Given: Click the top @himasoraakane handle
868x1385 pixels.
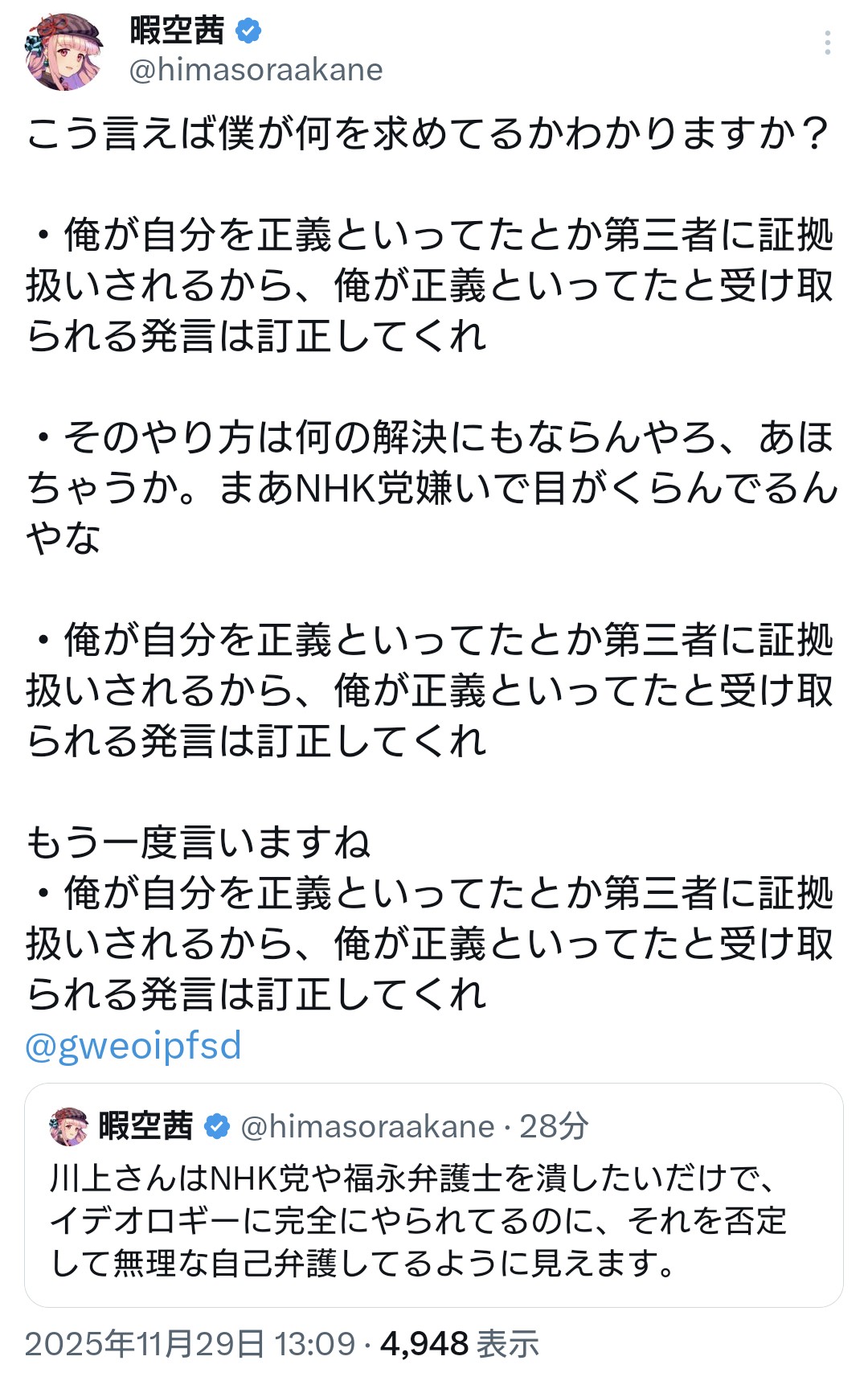Looking at the screenshot, I should (256, 71).
